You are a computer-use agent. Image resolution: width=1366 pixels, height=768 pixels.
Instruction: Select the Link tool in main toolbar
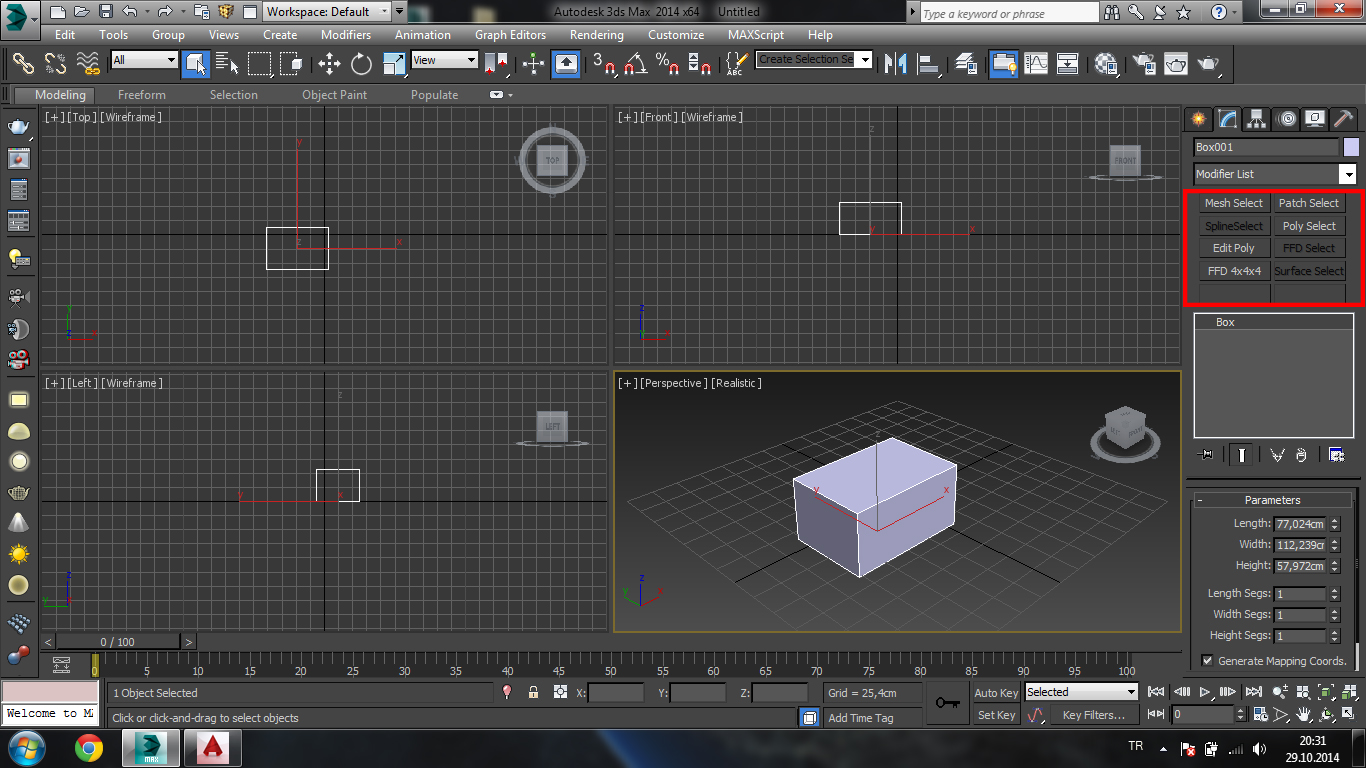[23, 63]
